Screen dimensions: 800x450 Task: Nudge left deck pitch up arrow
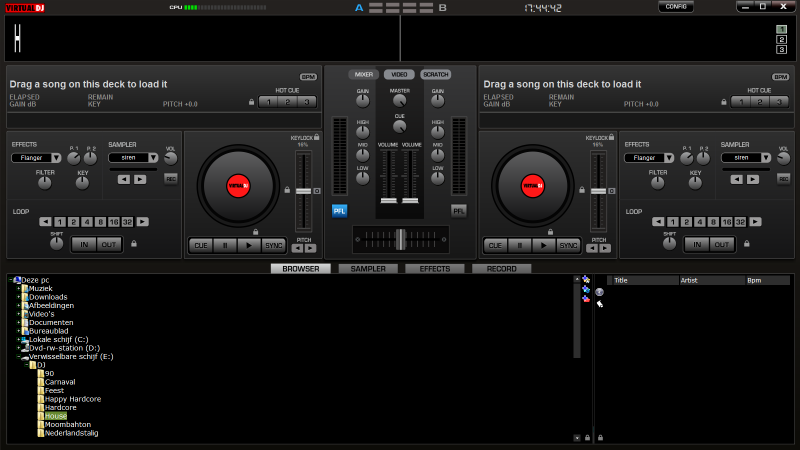(310, 248)
